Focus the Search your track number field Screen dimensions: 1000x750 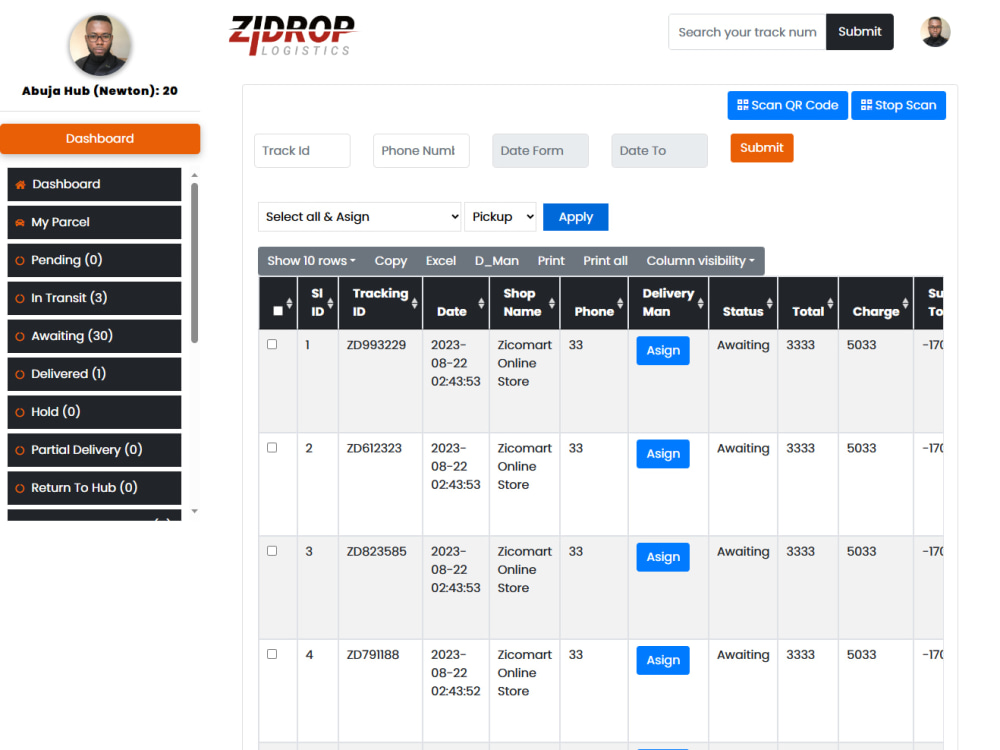tap(747, 32)
